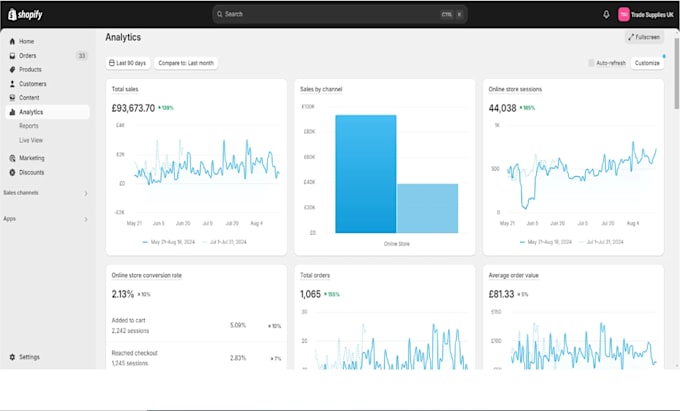The height and width of the screenshot is (411, 680).
Task: Click the 5.09% added to cart rate
Action: tap(238, 325)
